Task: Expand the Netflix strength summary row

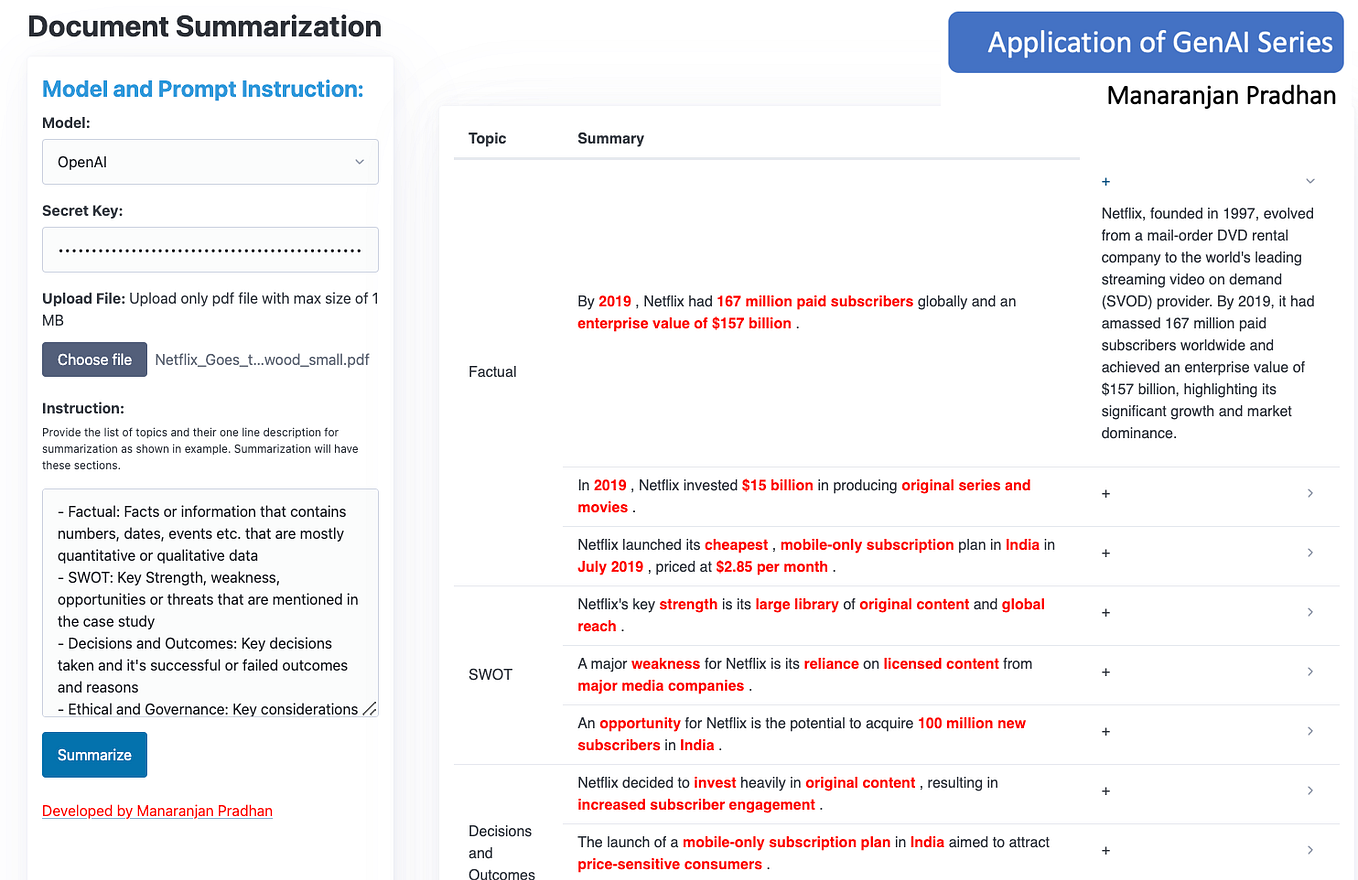Action: [1105, 612]
